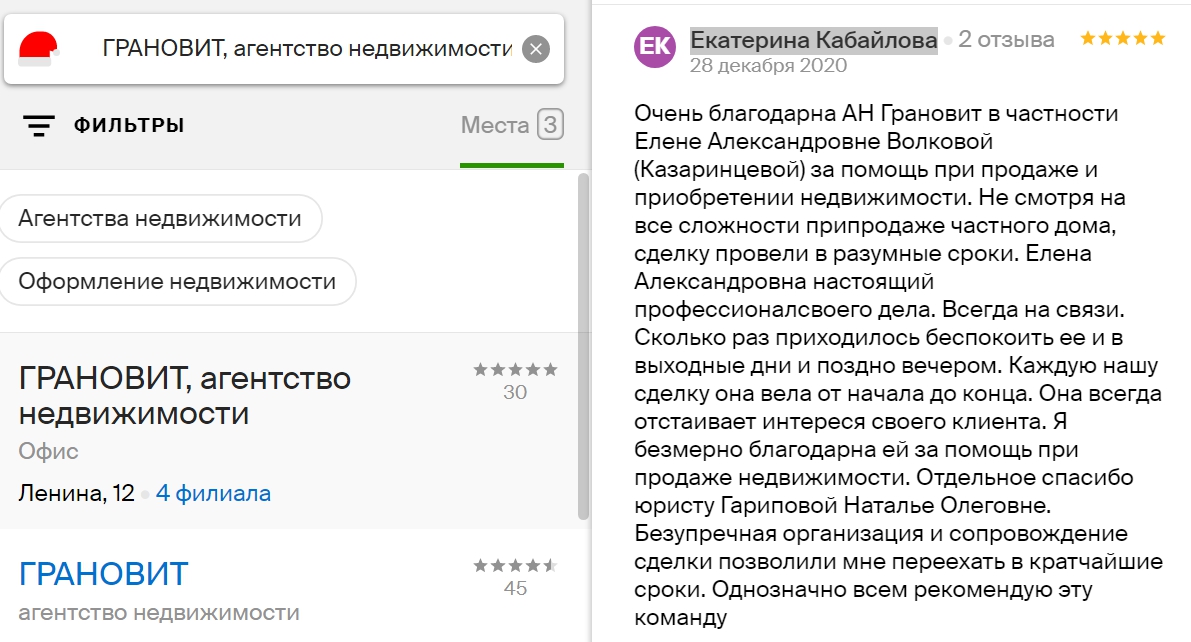This screenshot has height=642, width=1191.
Task: Open ГРАНОВИТ, агентство недвижимости result card
Action: 289,431
